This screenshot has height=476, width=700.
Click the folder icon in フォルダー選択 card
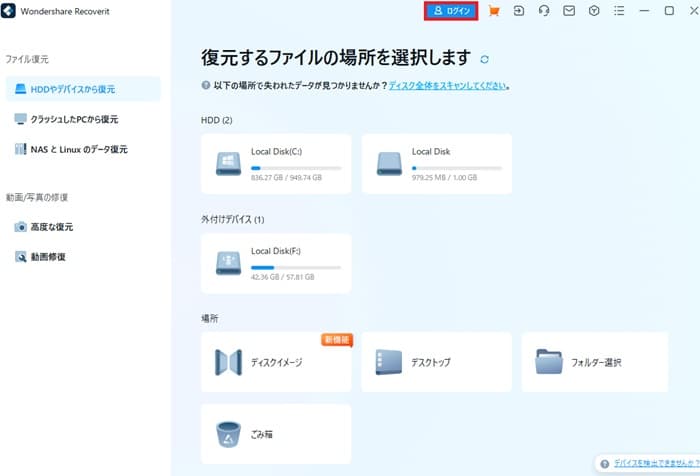(x=549, y=362)
